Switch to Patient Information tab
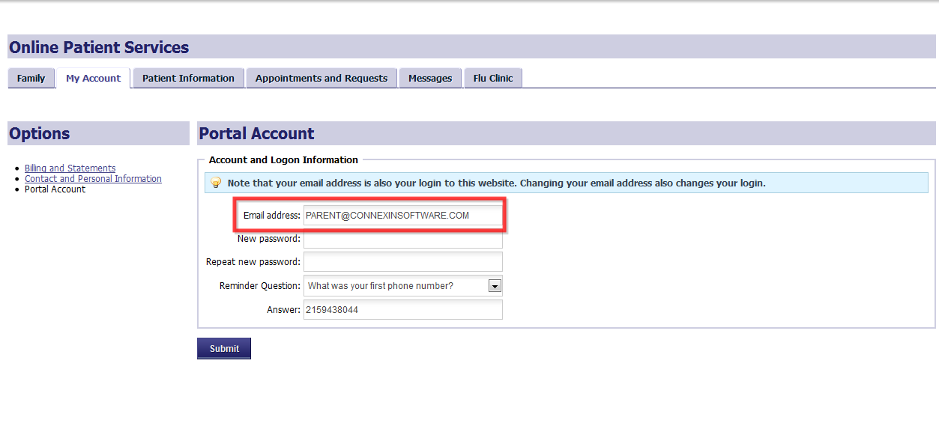This screenshot has height=435, width=939. [188, 78]
